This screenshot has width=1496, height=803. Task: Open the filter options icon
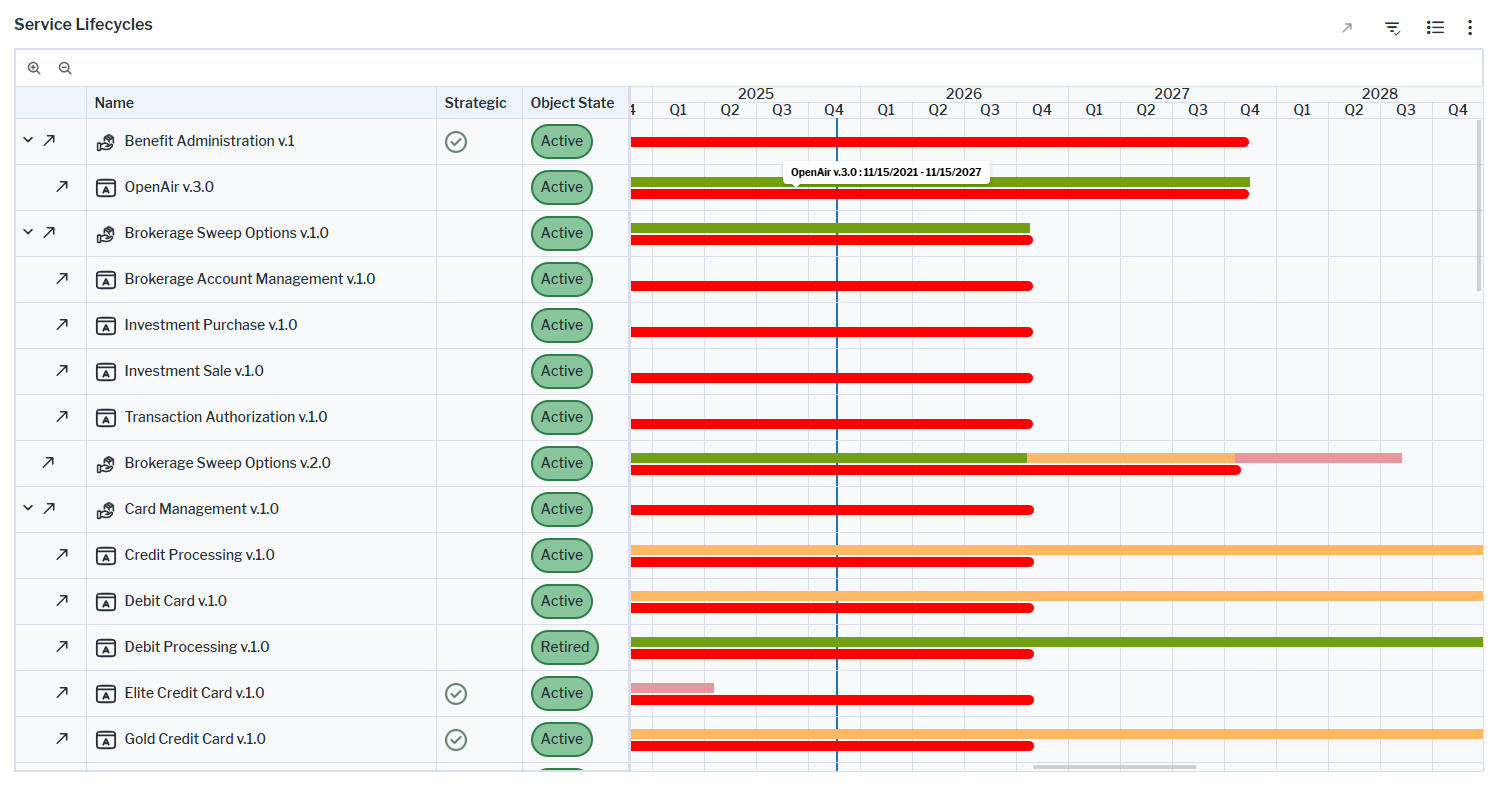1392,28
